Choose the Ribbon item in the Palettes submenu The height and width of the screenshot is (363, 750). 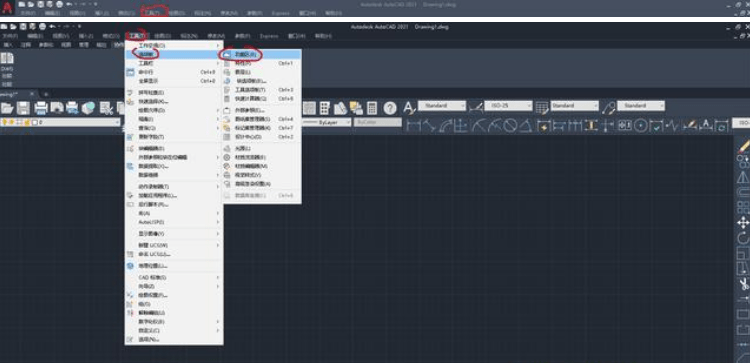262,55
